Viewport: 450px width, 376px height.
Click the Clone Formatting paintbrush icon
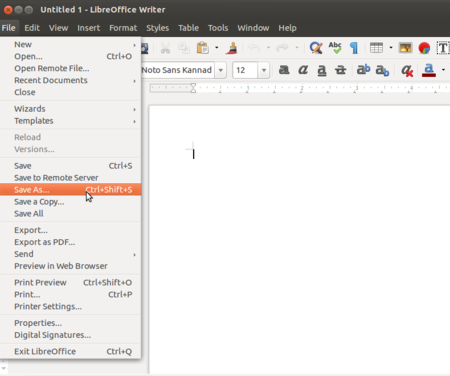(232, 48)
